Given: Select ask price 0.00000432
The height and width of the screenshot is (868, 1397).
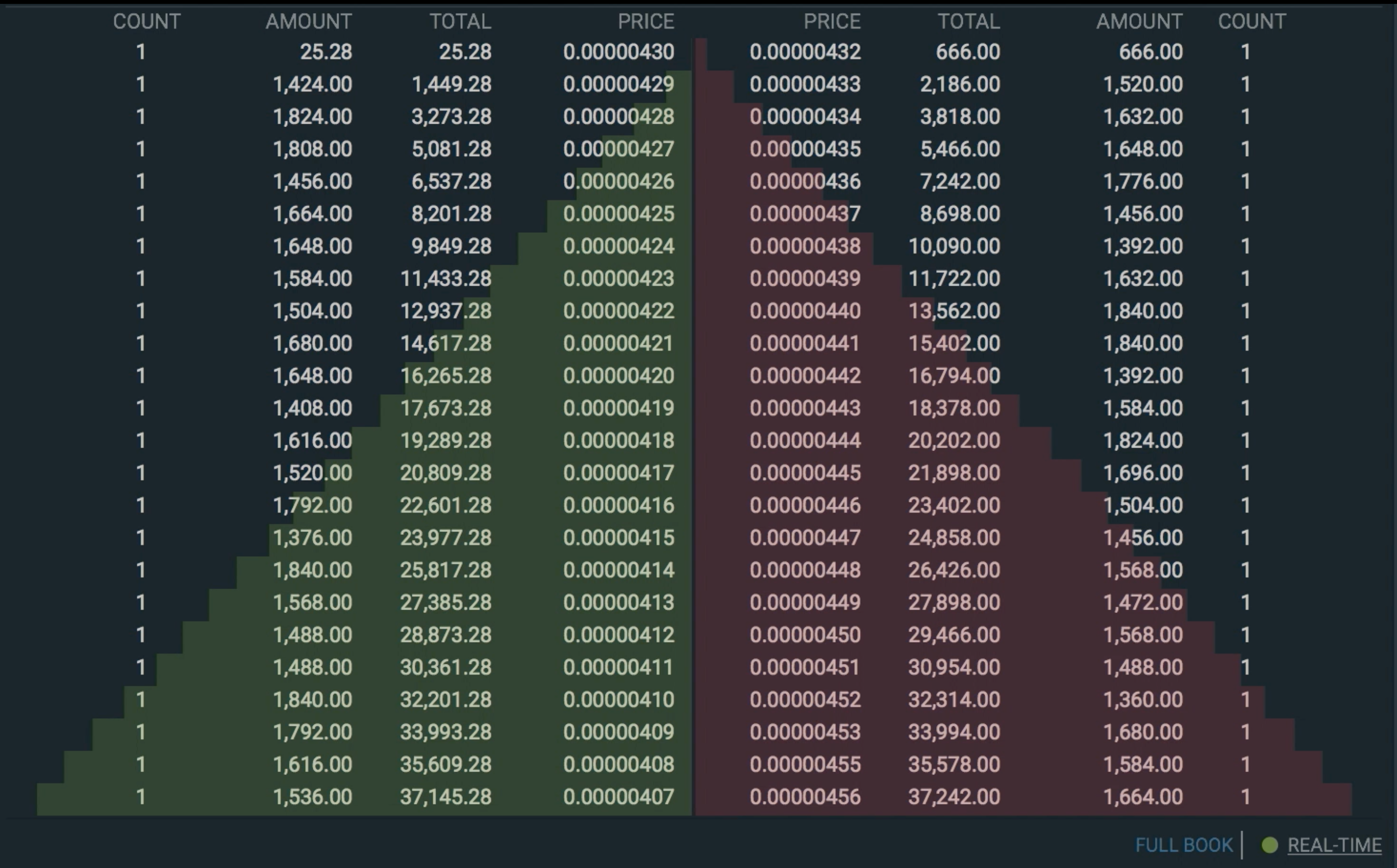Looking at the screenshot, I should pyautogui.click(x=804, y=52).
